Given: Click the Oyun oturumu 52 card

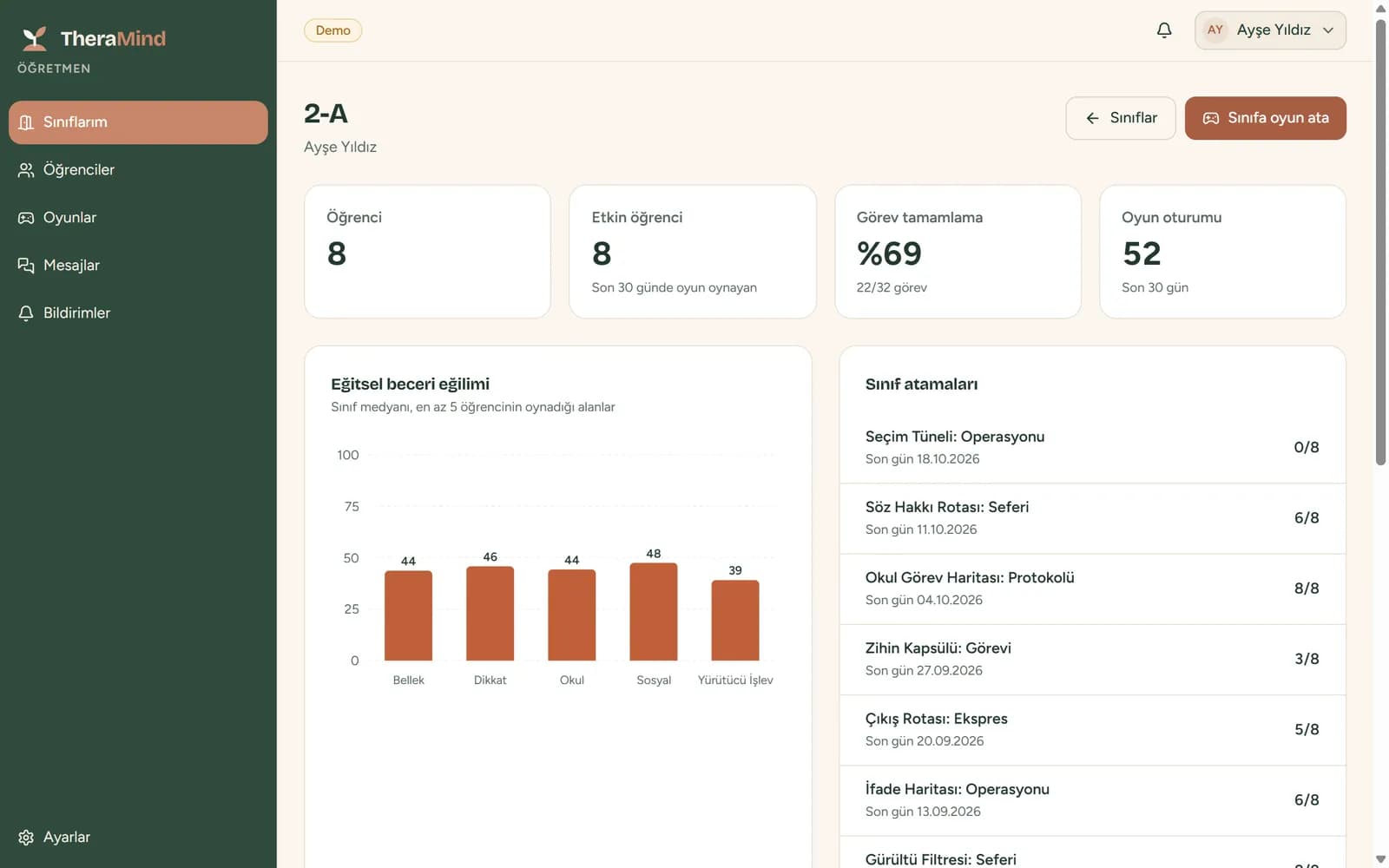Looking at the screenshot, I should coord(1222,252).
